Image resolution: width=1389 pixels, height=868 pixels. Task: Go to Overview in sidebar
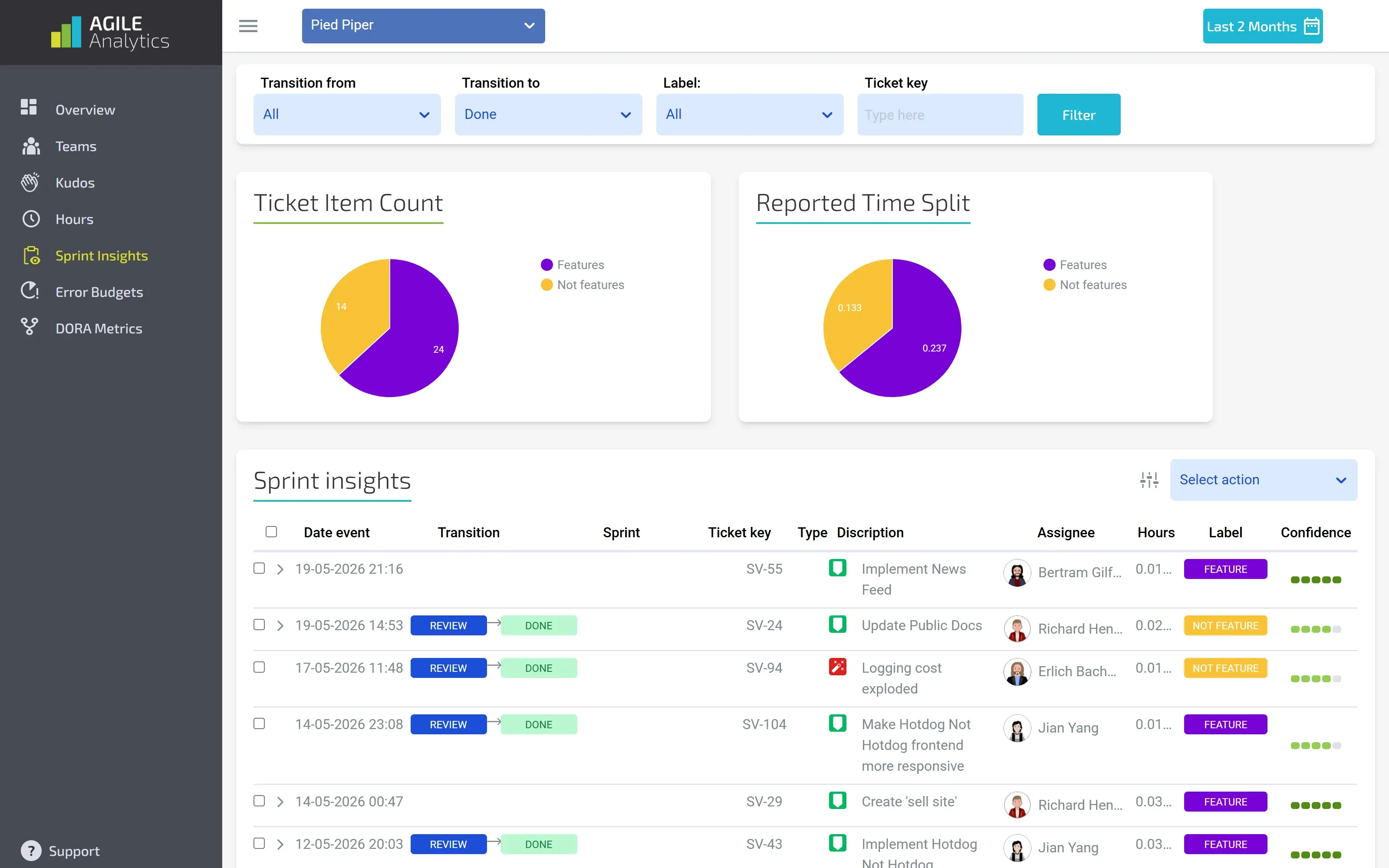pos(85,110)
